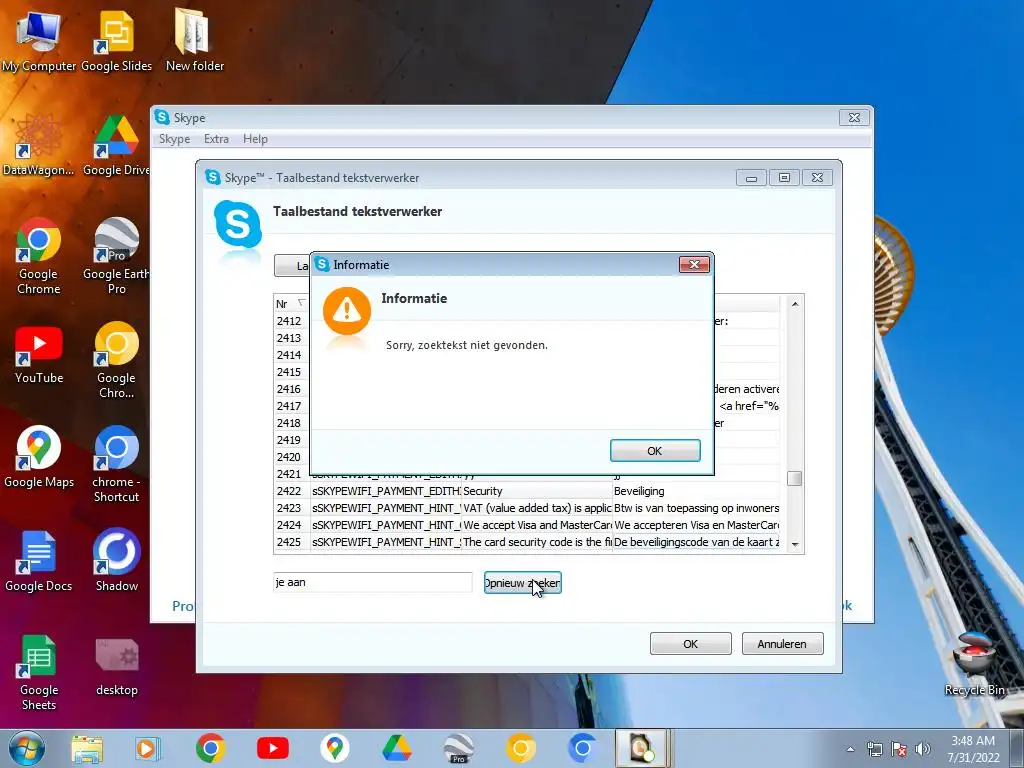This screenshot has width=1024, height=768.
Task: Open the DataWagon desktop shortcut
Action: click(39, 147)
